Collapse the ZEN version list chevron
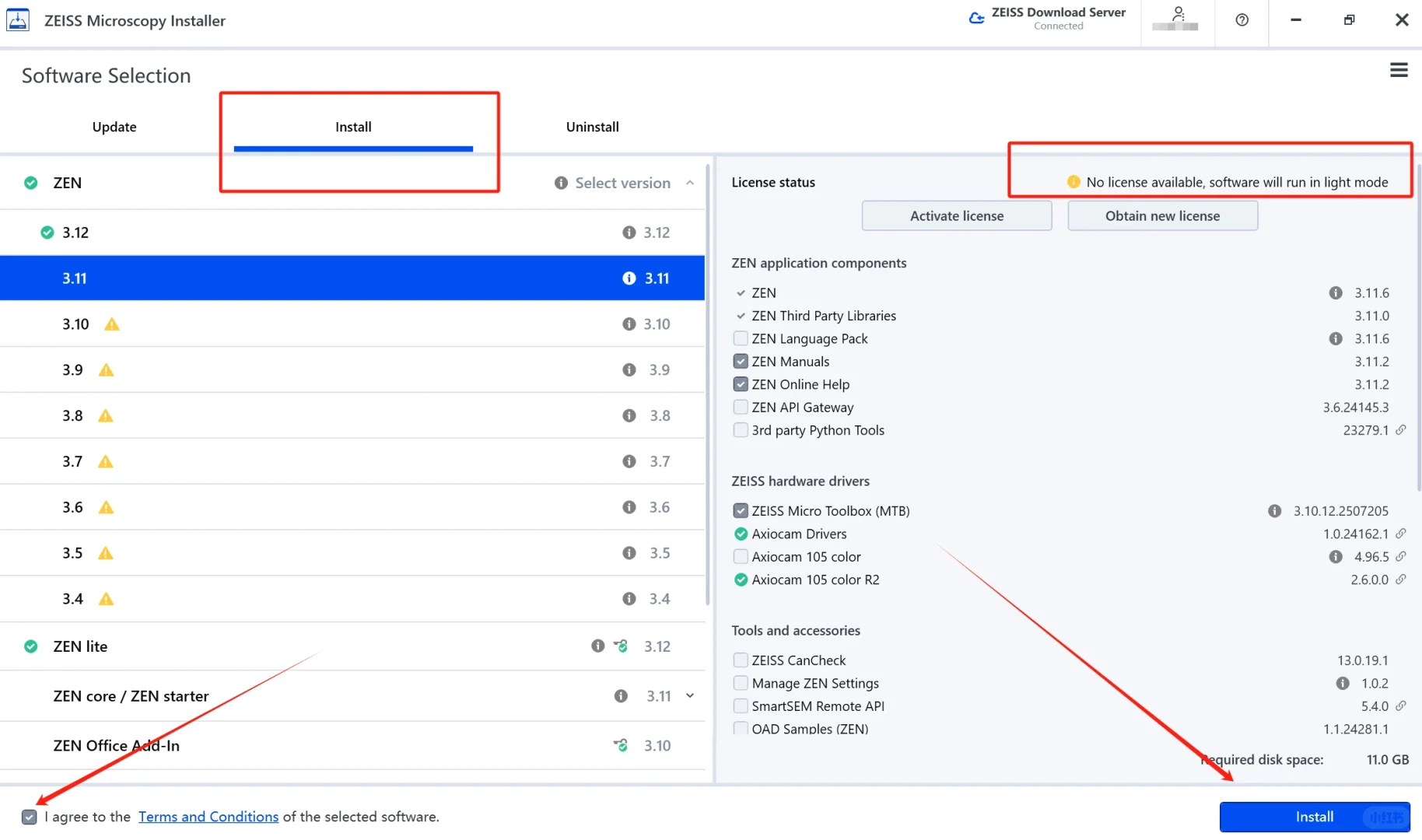The height and width of the screenshot is (840, 1422). (690, 183)
